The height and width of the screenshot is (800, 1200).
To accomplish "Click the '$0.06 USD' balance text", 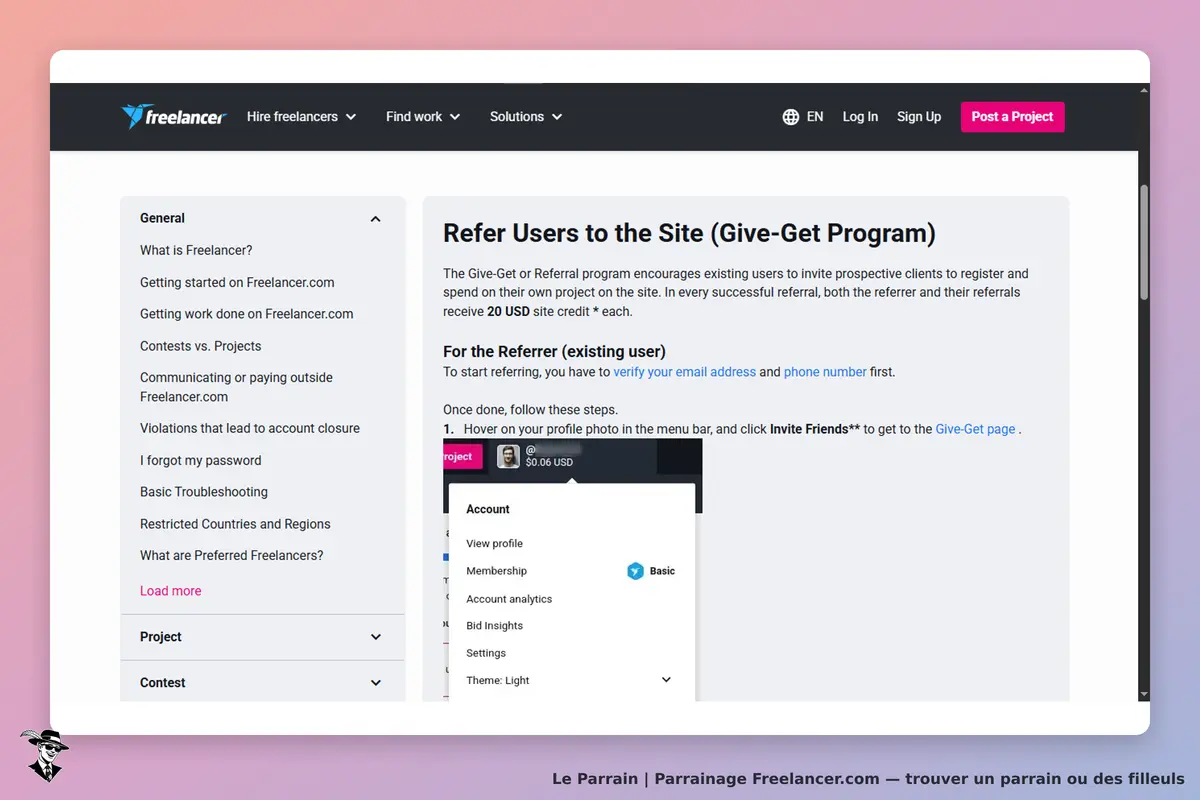I will pos(549,463).
